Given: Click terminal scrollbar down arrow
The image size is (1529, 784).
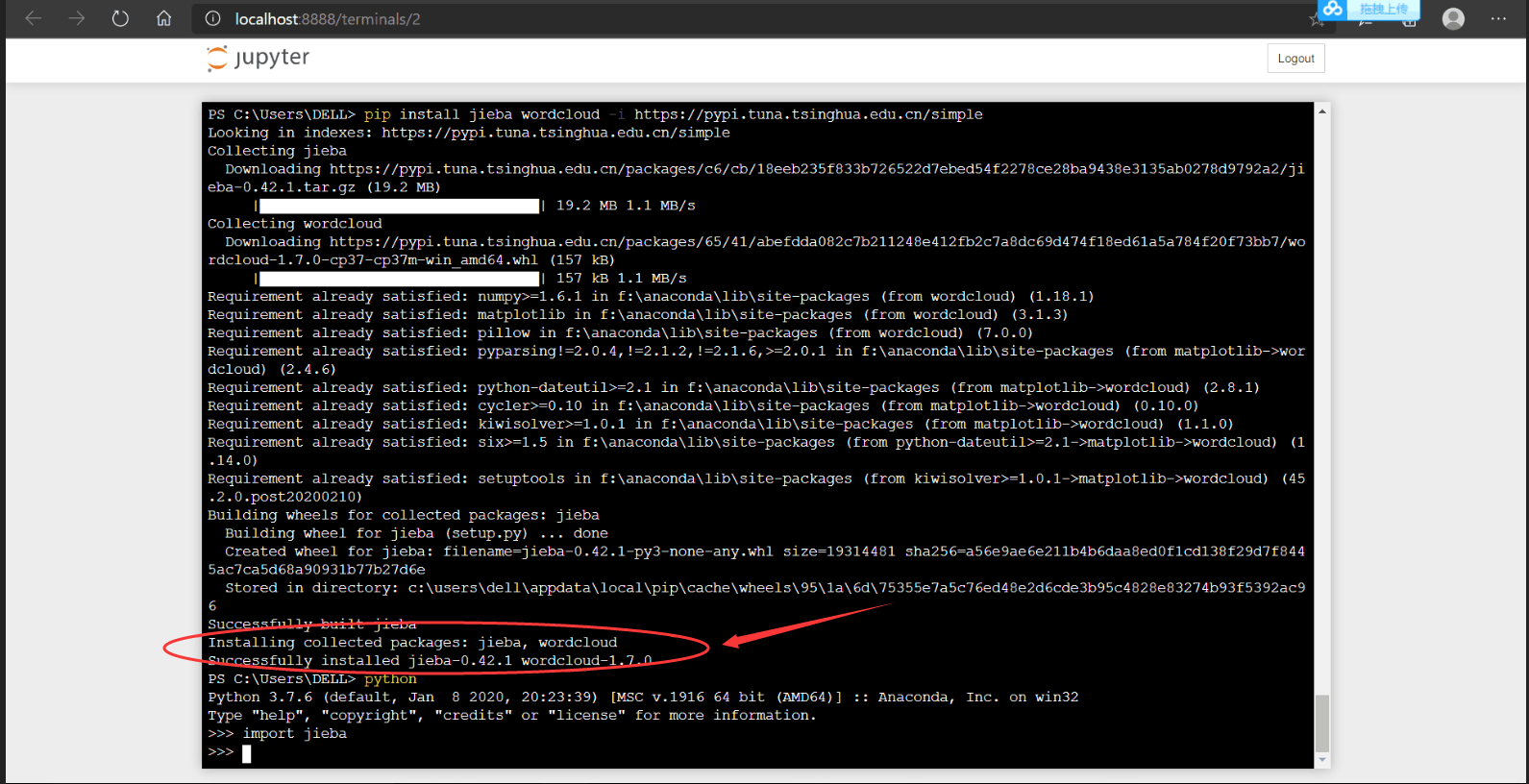Looking at the screenshot, I should tap(1322, 759).
